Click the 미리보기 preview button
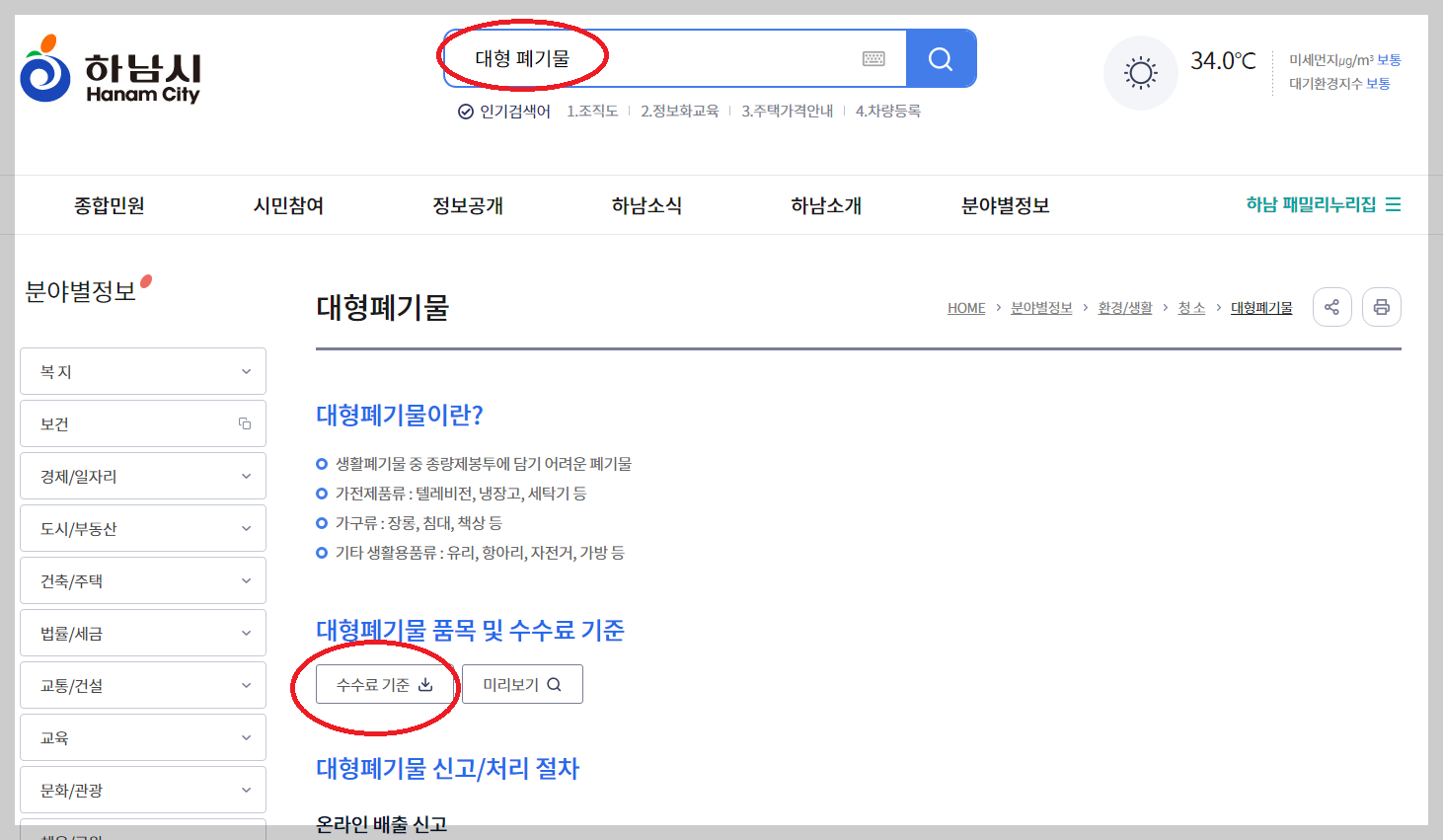The height and width of the screenshot is (840, 1443). click(x=522, y=684)
